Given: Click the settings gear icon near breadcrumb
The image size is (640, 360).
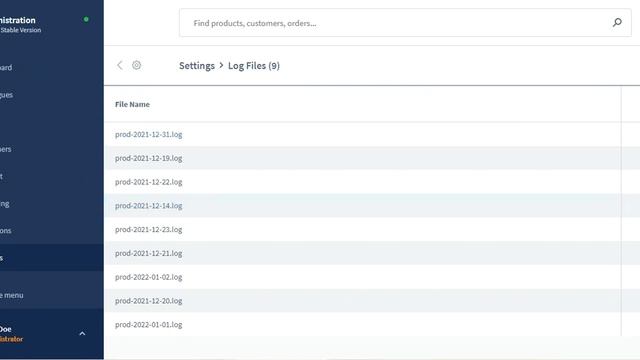Looking at the screenshot, I should 136,65.
